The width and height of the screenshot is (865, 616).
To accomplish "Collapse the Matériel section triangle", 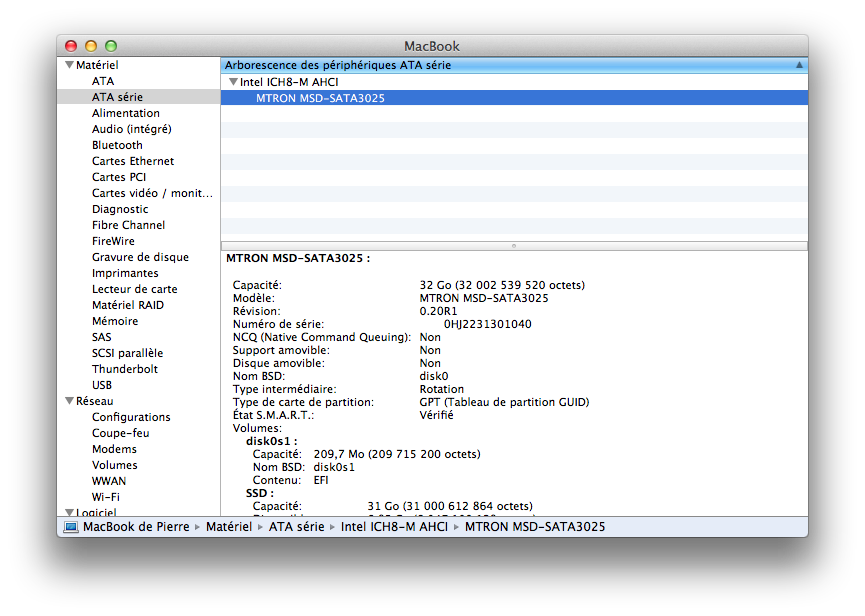I will [70, 65].
